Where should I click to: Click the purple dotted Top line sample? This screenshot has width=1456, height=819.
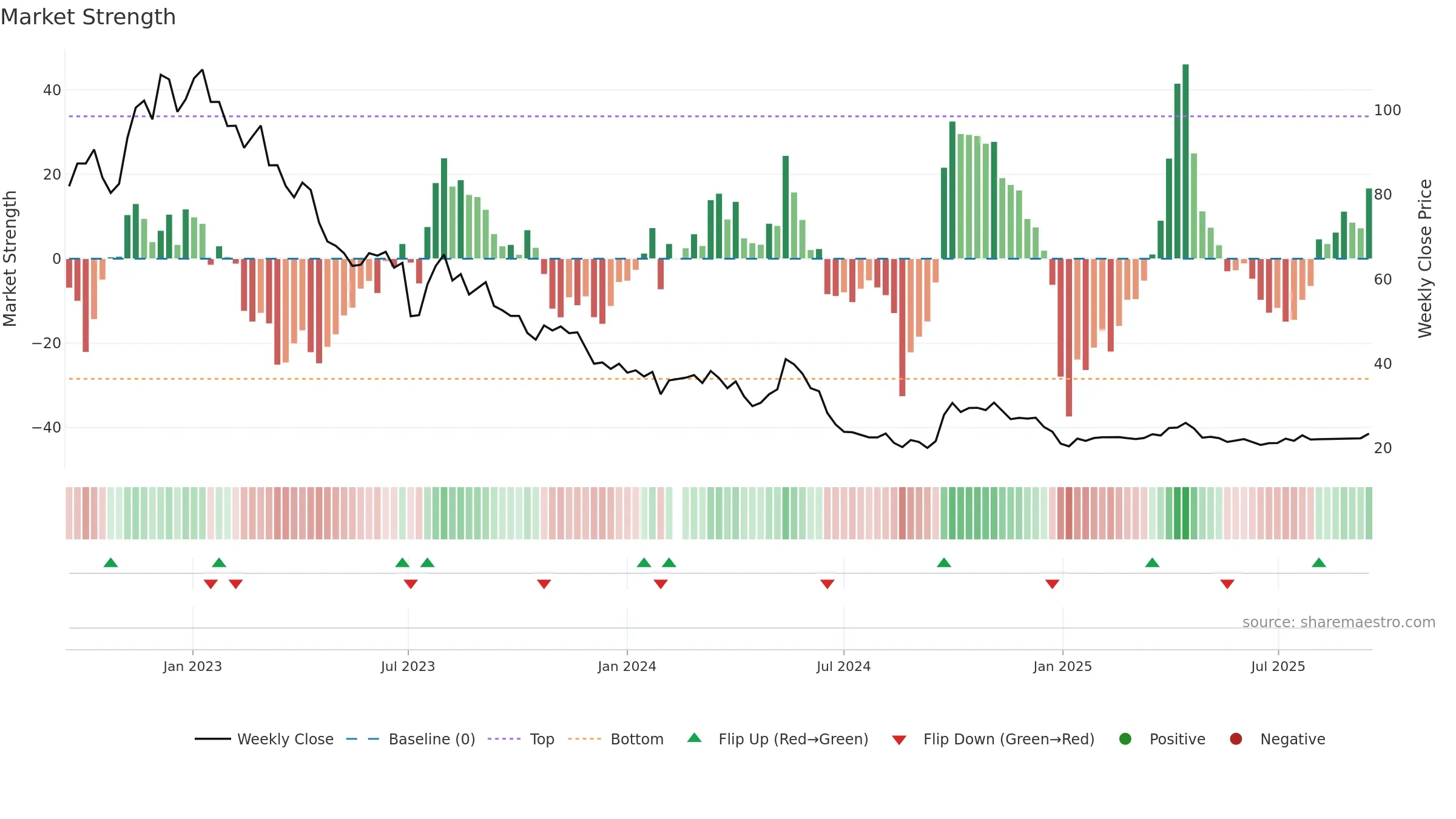pyautogui.click(x=504, y=739)
